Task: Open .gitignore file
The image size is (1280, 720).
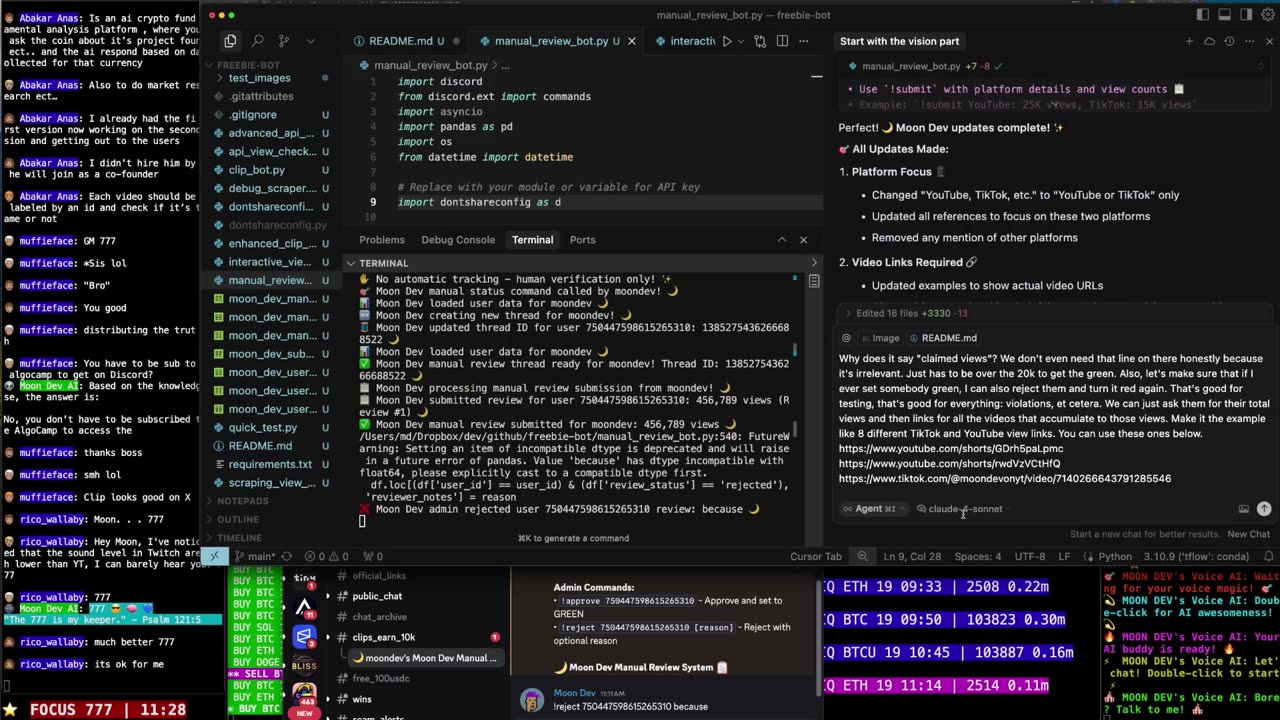Action: coord(252,115)
